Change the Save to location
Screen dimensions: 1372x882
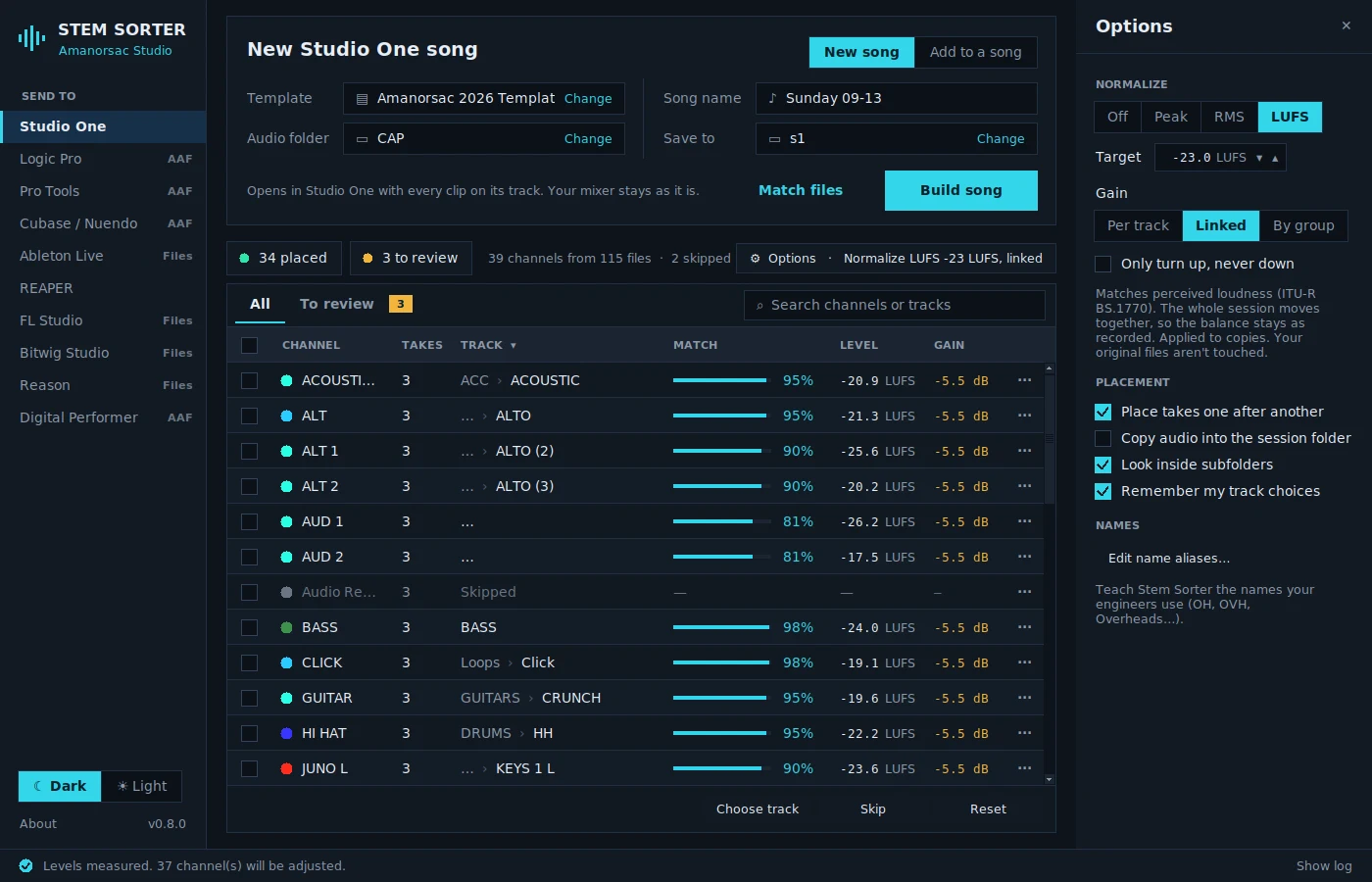pyautogui.click(x=1001, y=139)
